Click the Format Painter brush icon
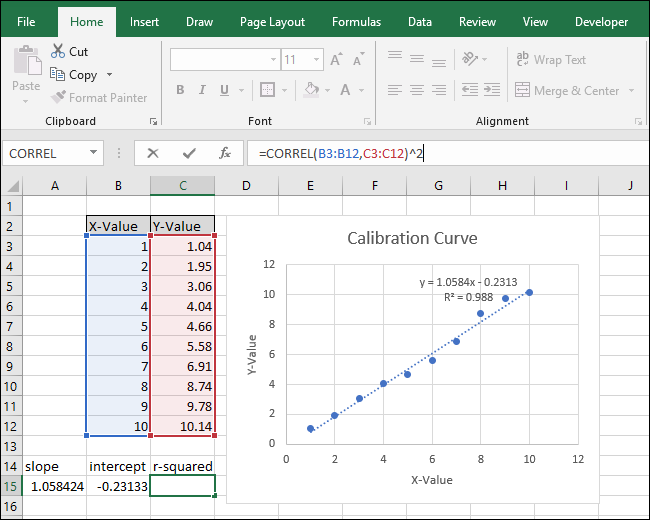The width and height of the screenshot is (650, 520). 57,98
